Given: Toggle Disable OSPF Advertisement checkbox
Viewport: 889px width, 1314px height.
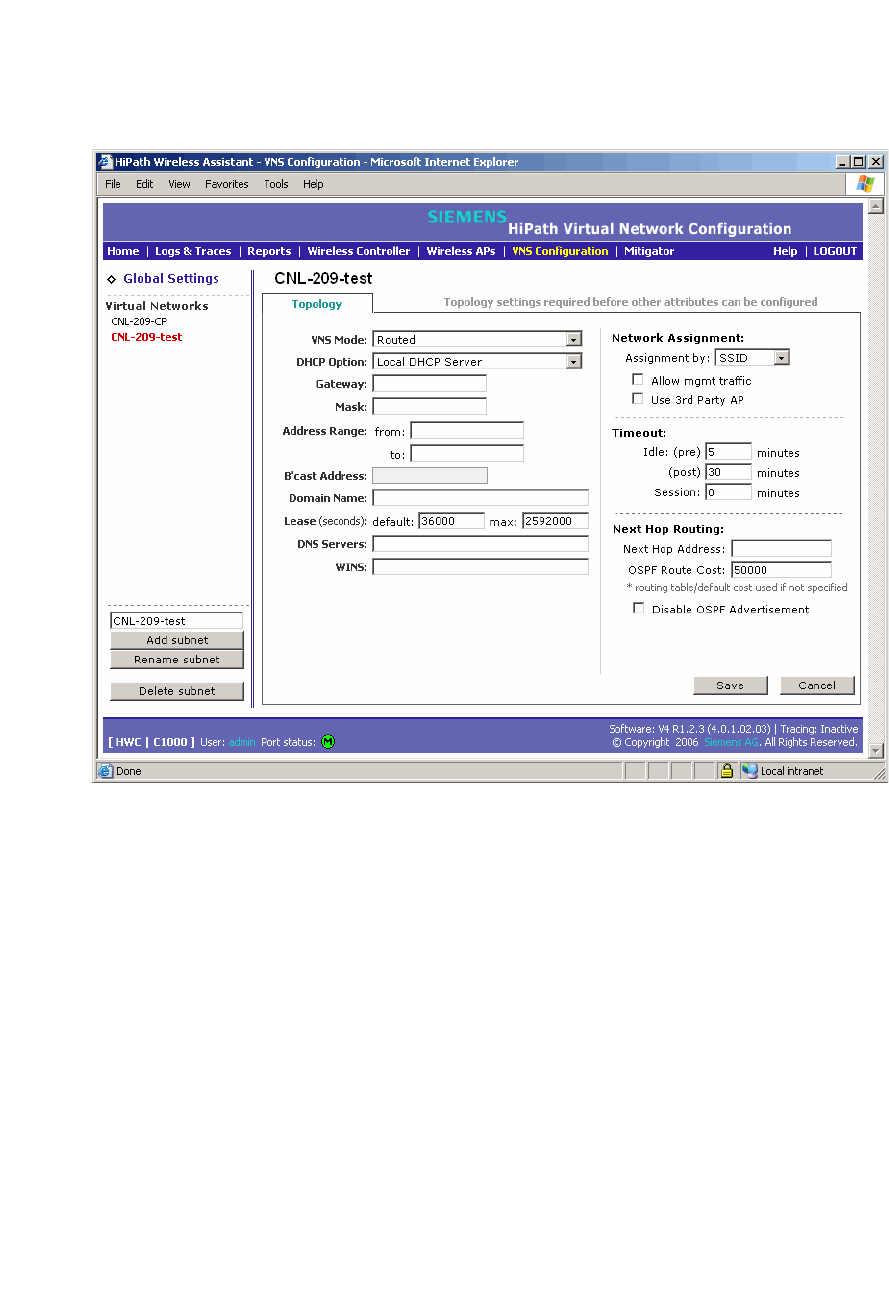Looking at the screenshot, I should (638, 608).
